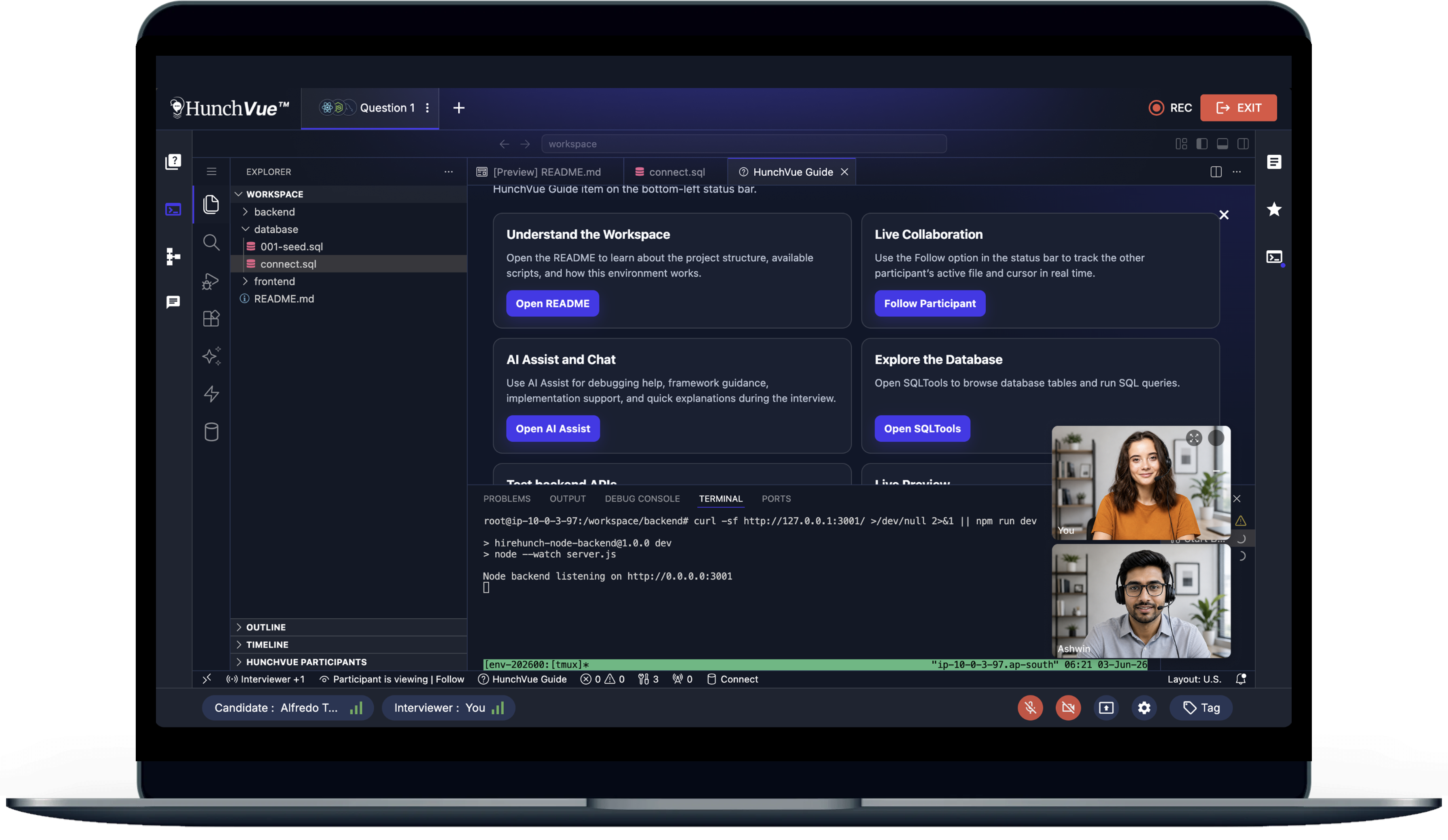The width and height of the screenshot is (1448, 840).
Task: Open the Extensions icon in activity bar
Action: [211, 318]
